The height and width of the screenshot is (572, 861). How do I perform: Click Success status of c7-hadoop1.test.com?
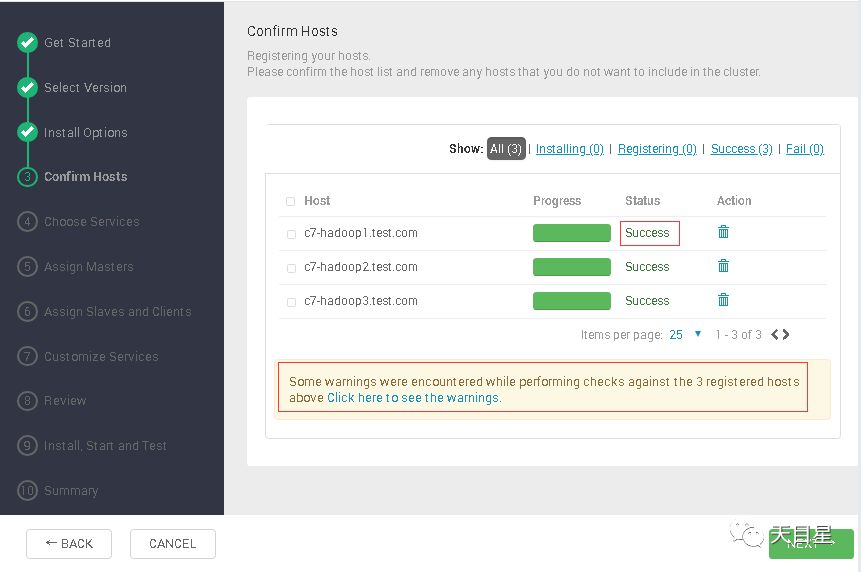[647, 233]
